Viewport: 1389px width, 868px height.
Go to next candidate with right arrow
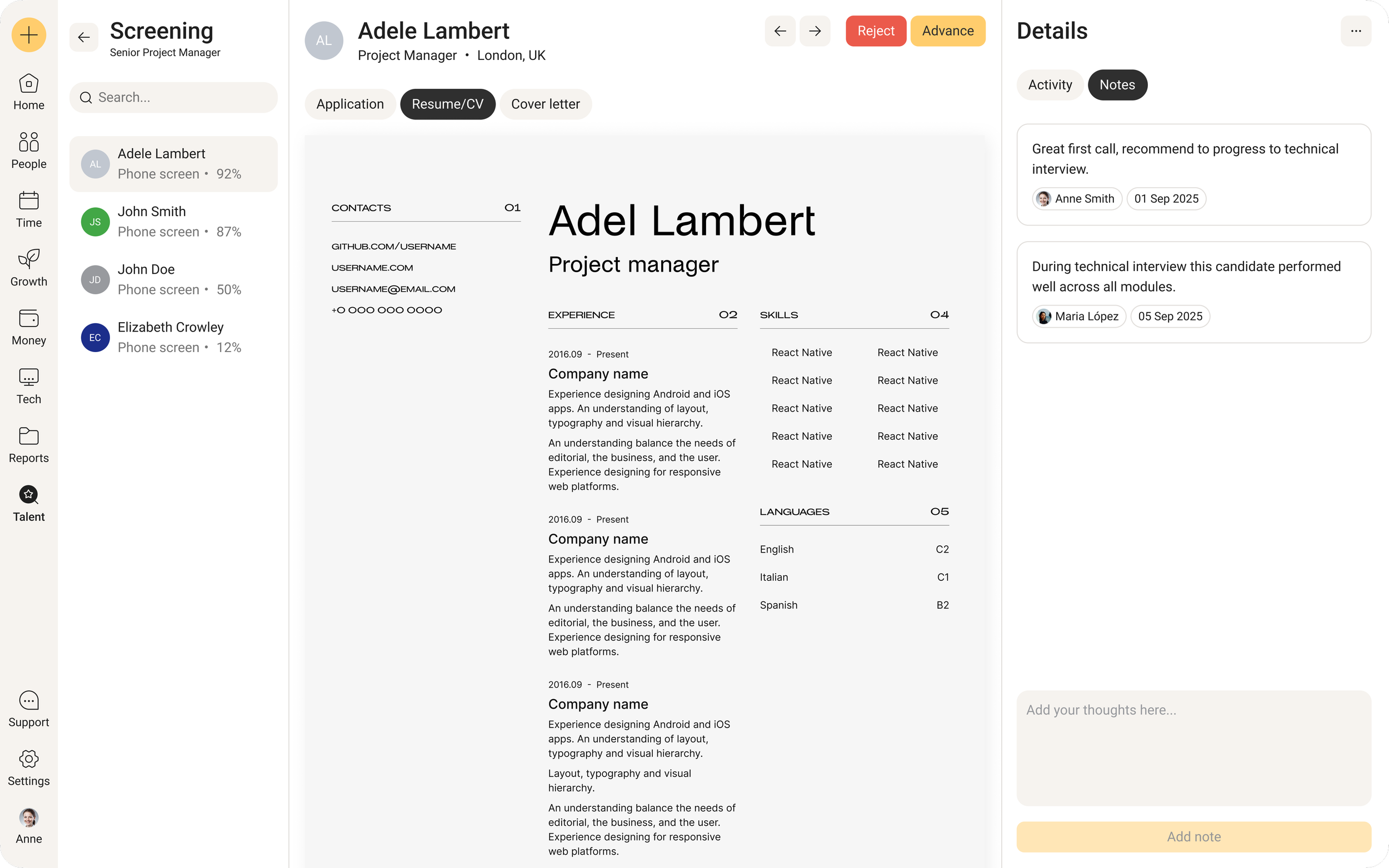click(x=815, y=31)
